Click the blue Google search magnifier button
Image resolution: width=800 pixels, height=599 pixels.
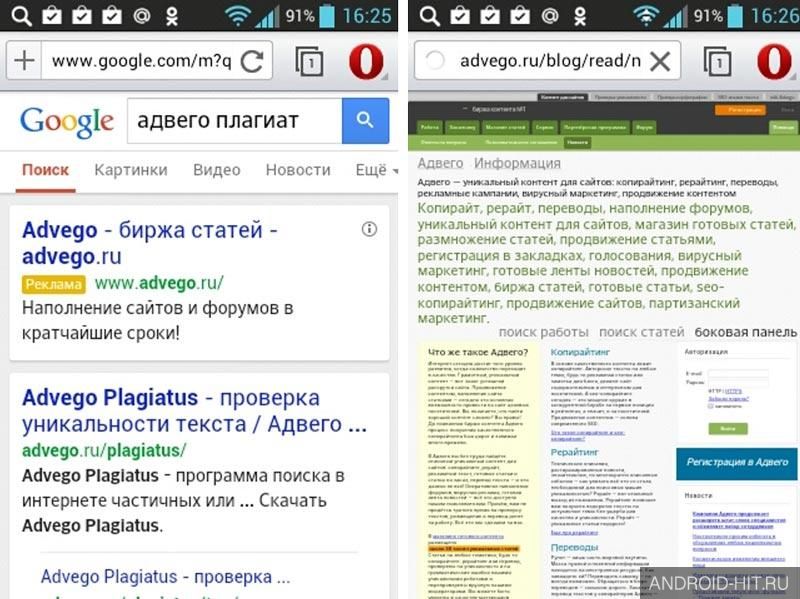tap(365, 120)
